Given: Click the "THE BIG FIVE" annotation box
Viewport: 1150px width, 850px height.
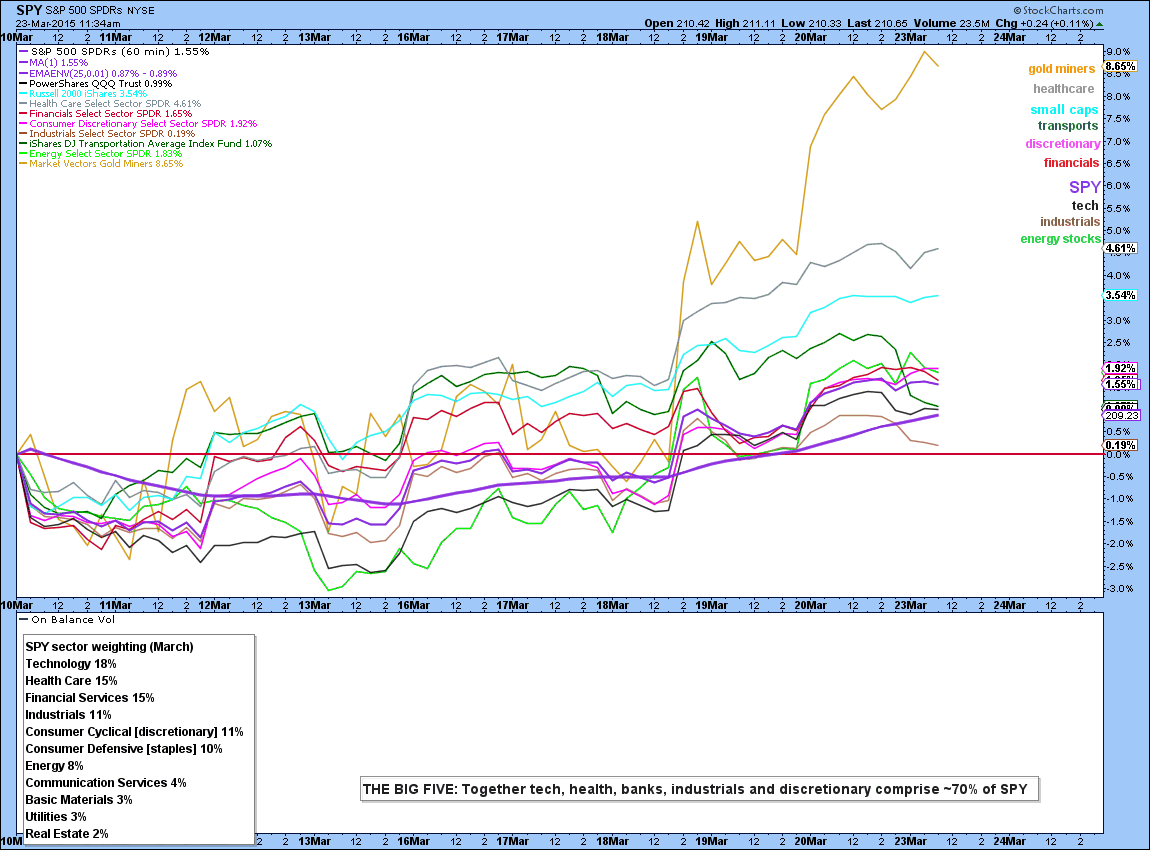Looking at the screenshot, I should (699, 789).
